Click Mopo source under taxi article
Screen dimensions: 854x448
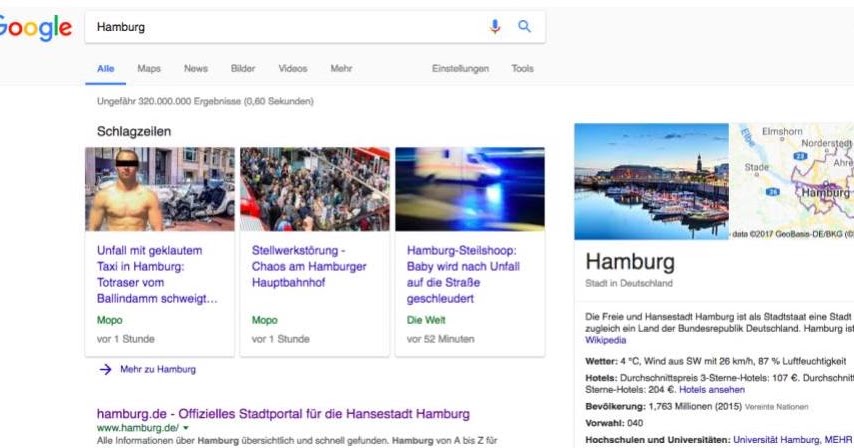pyautogui.click(x=109, y=320)
